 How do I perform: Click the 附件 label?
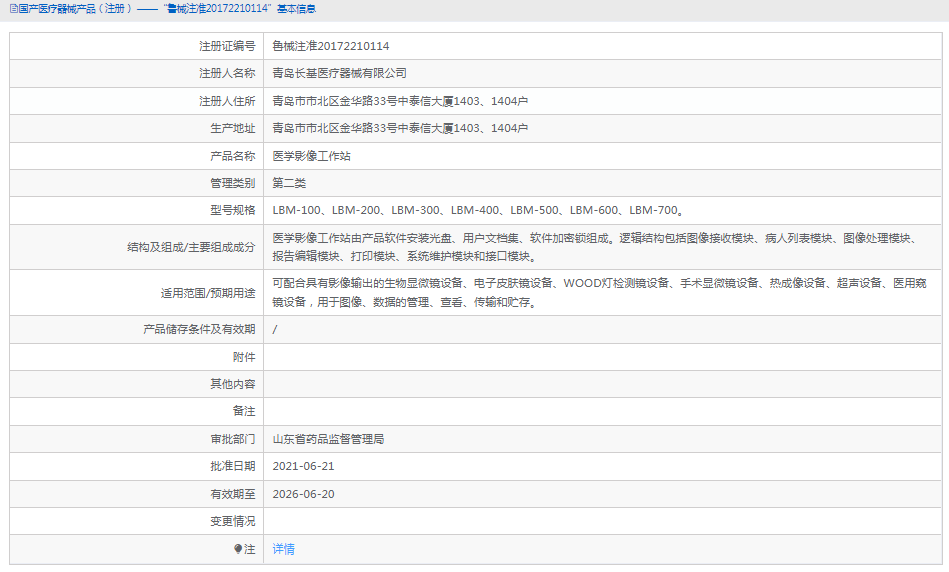tap(244, 357)
